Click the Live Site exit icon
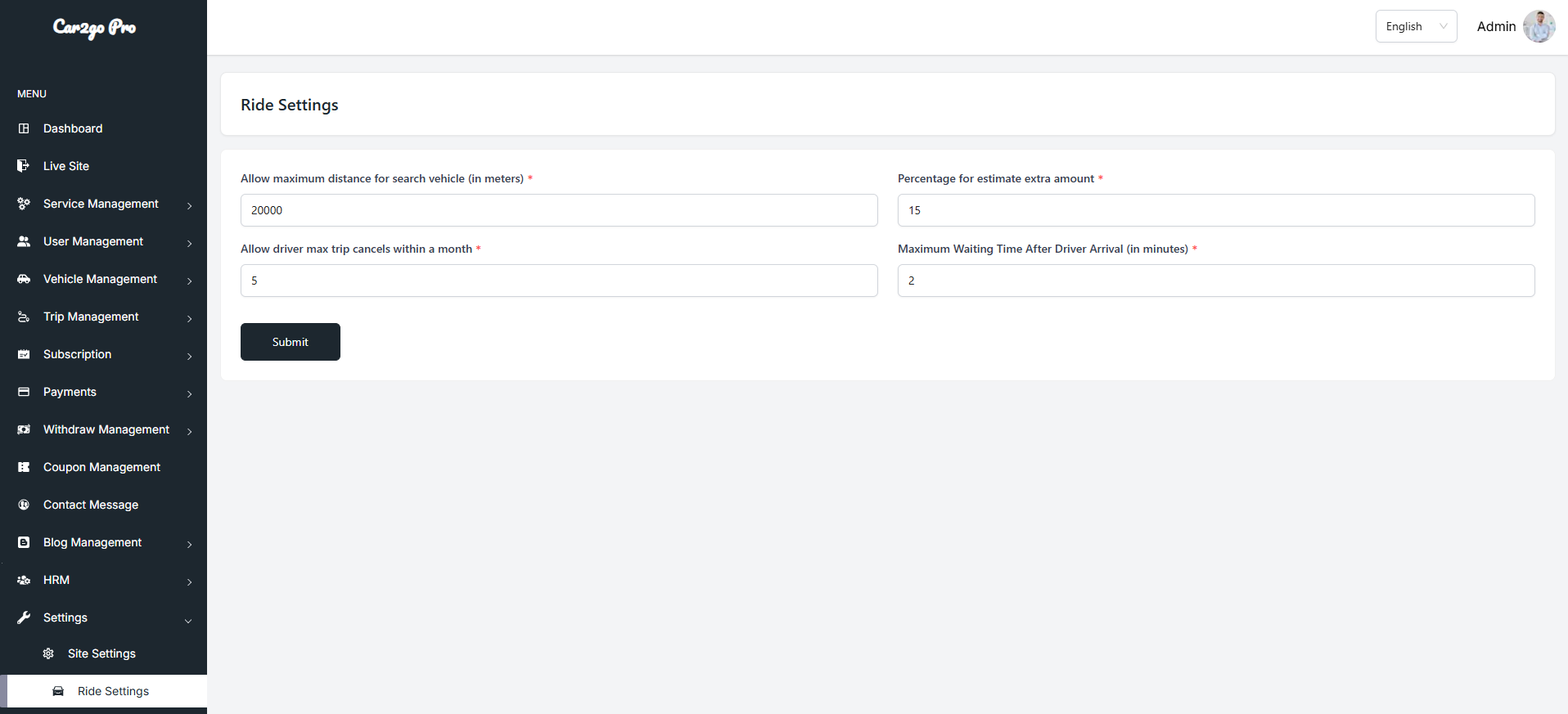The height and width of the screenshot is (714, 1568). [x=24, y=166]
